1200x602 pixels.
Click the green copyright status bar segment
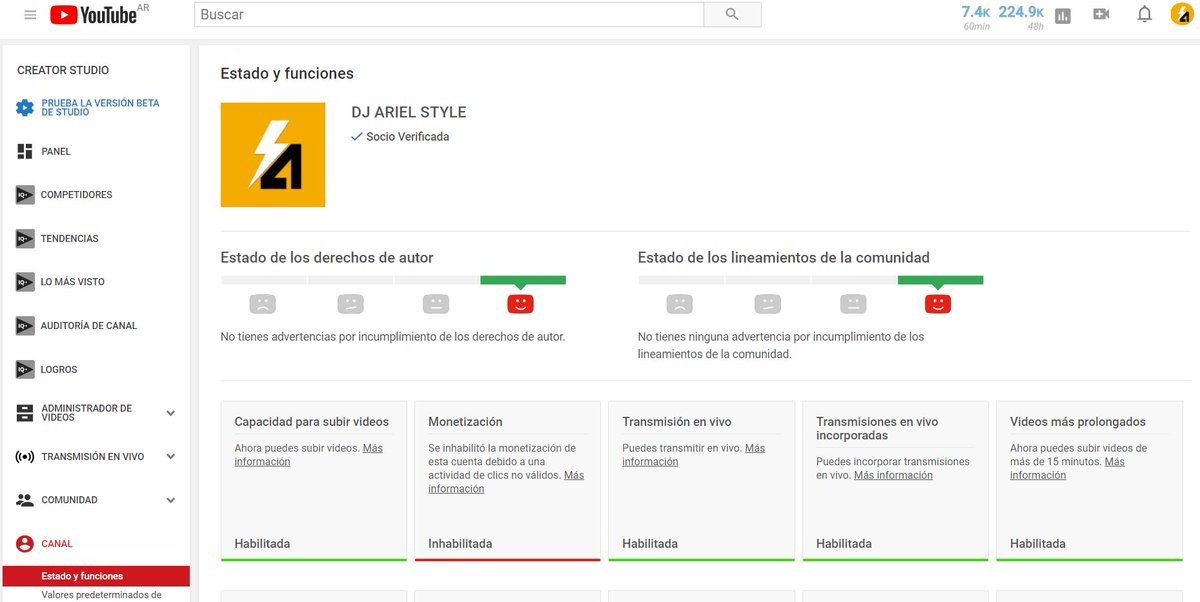[523, 280]
